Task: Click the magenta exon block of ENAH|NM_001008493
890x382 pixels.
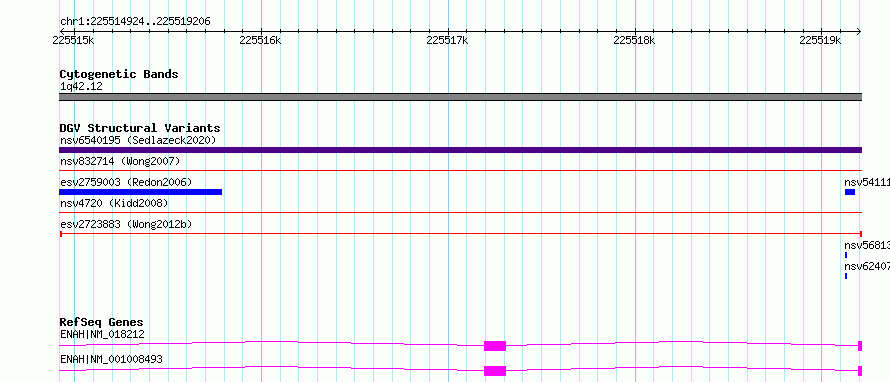Action: tap(495, 371)
